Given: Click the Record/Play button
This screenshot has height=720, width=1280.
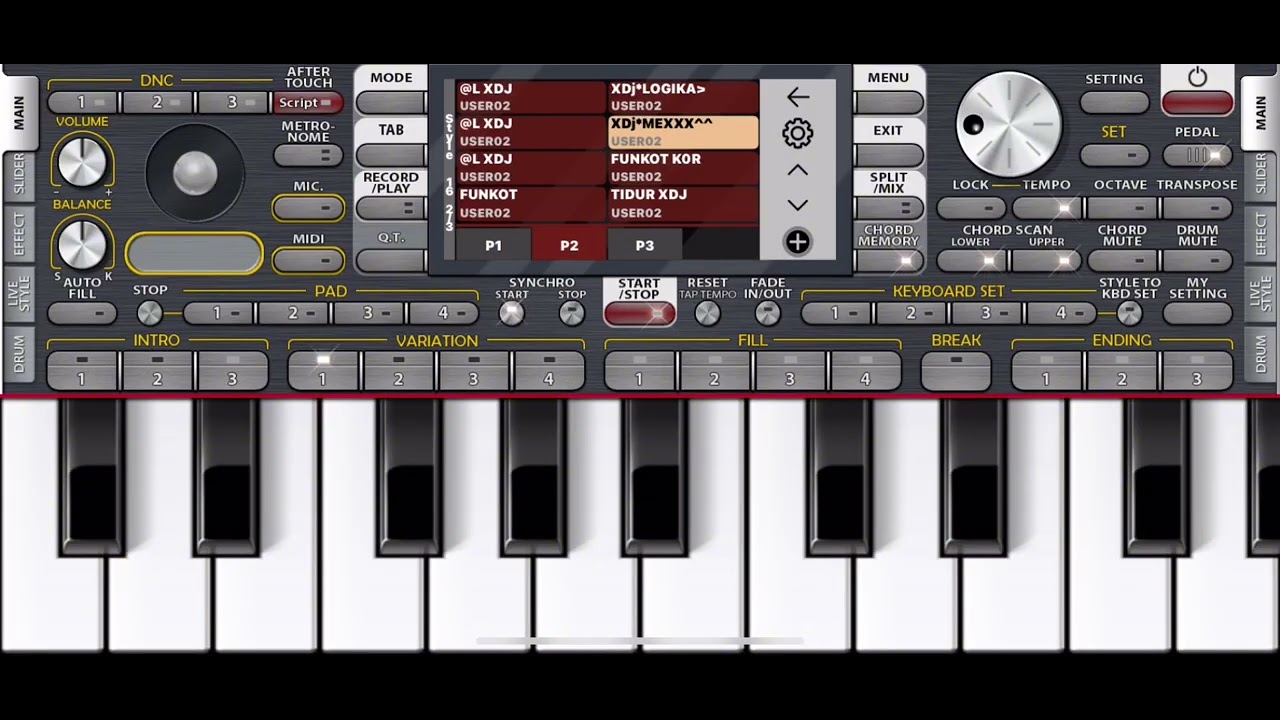Looking at the screenshot, I should 391,208.
